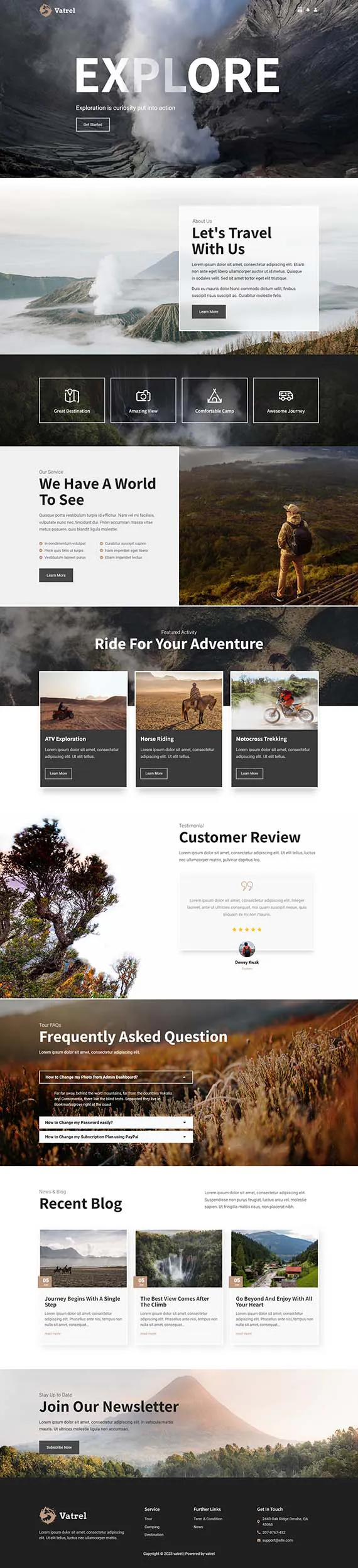
Task: Select the Awesome Journey camper van icon
Action: (286, 396)
